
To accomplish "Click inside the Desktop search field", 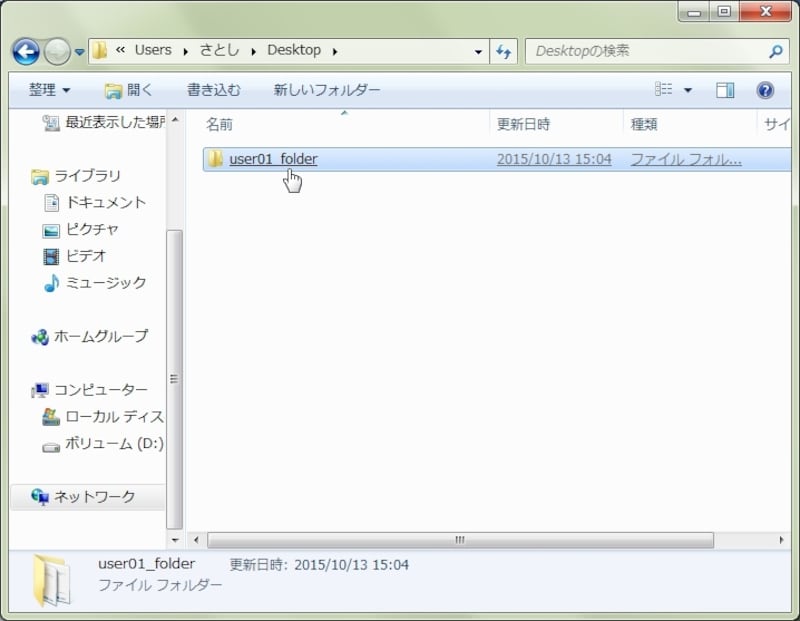I will point(645,51).
